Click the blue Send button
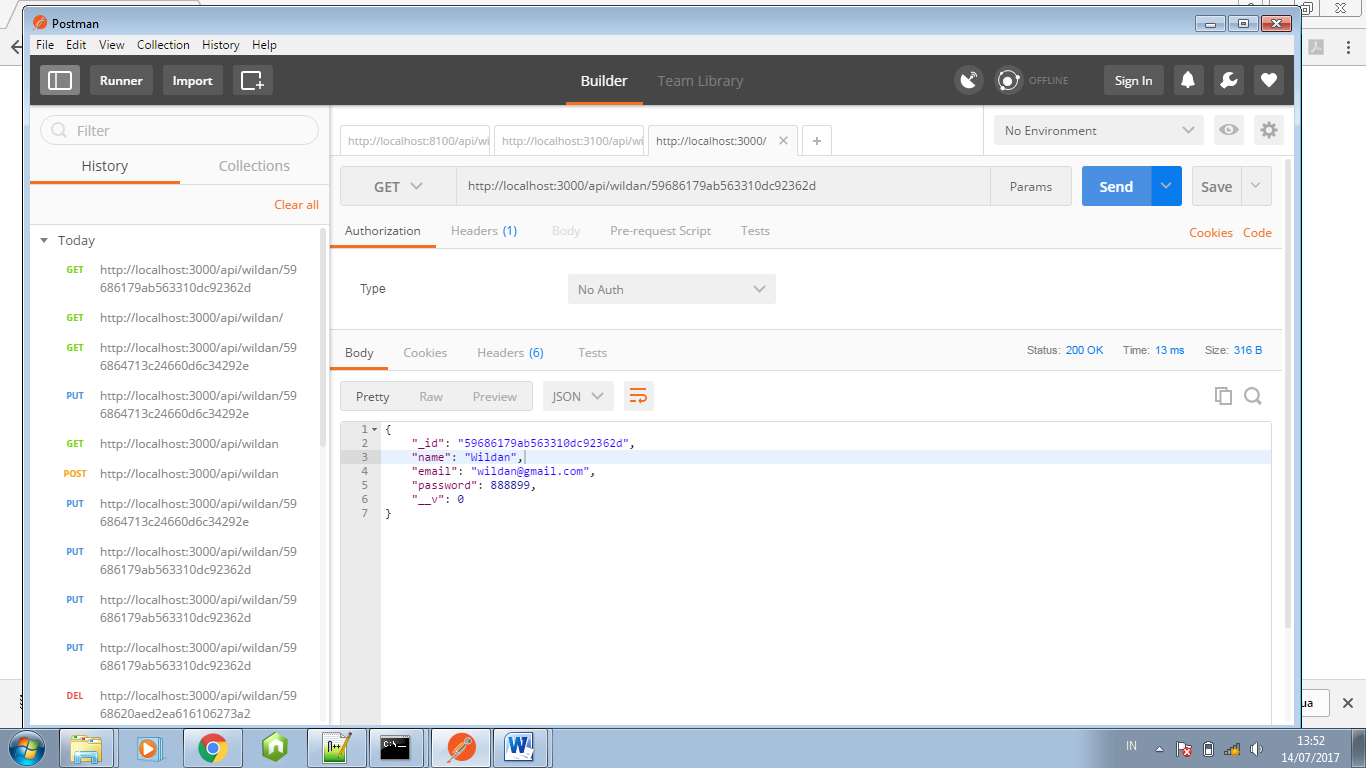Image resolution: width=1366 pixels, height=768 pixels. [x=1117, y=186]
